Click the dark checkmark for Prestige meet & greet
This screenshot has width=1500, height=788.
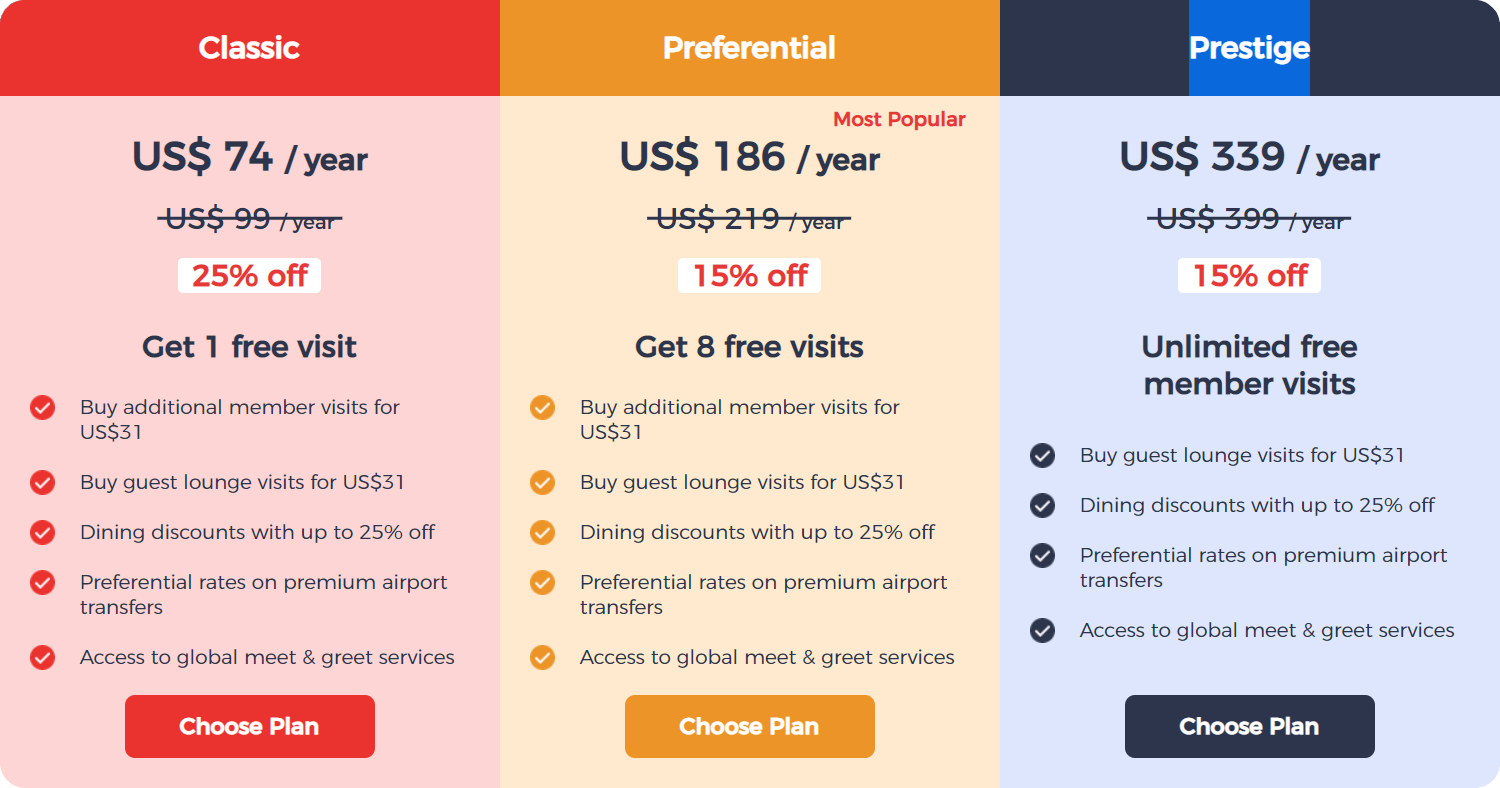pyautogui.click(x=1042, y=630)
